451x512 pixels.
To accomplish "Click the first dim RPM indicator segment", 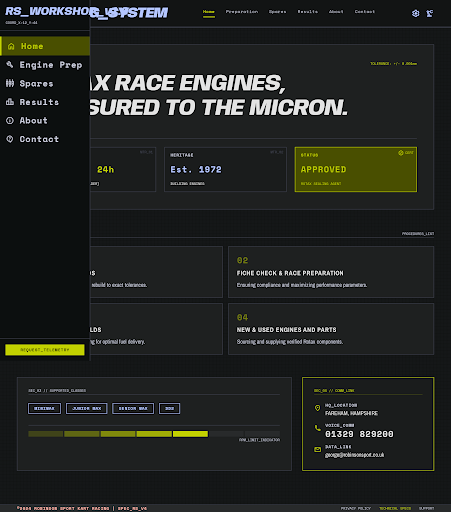I will pyautogui.click(x=46, y=434).
